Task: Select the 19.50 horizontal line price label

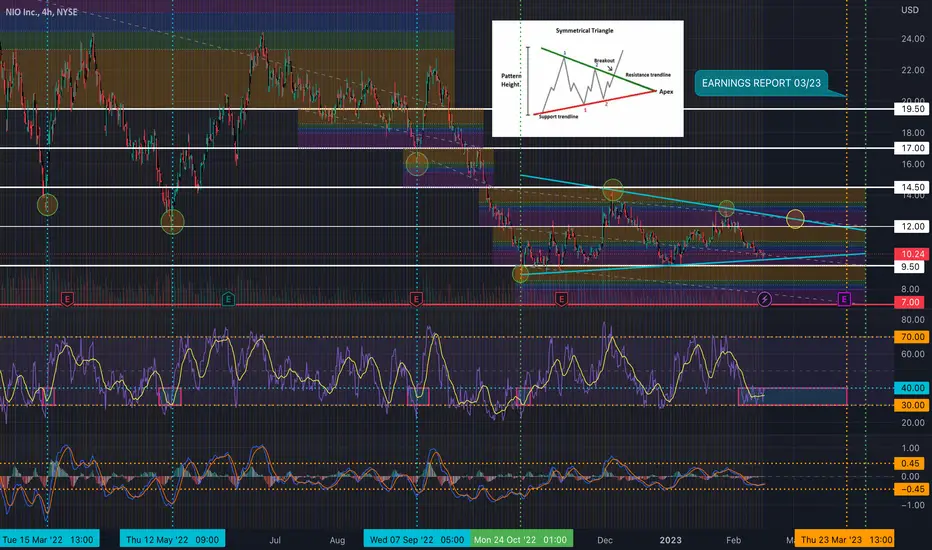Action: (912, 109)
